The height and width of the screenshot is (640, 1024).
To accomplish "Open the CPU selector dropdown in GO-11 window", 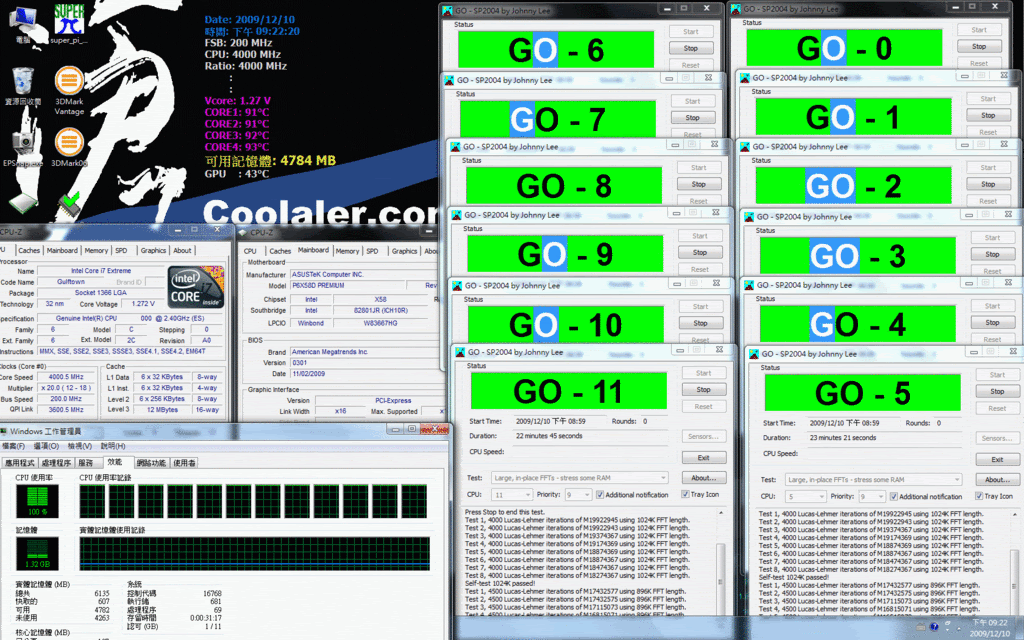I will pos(528,495).
